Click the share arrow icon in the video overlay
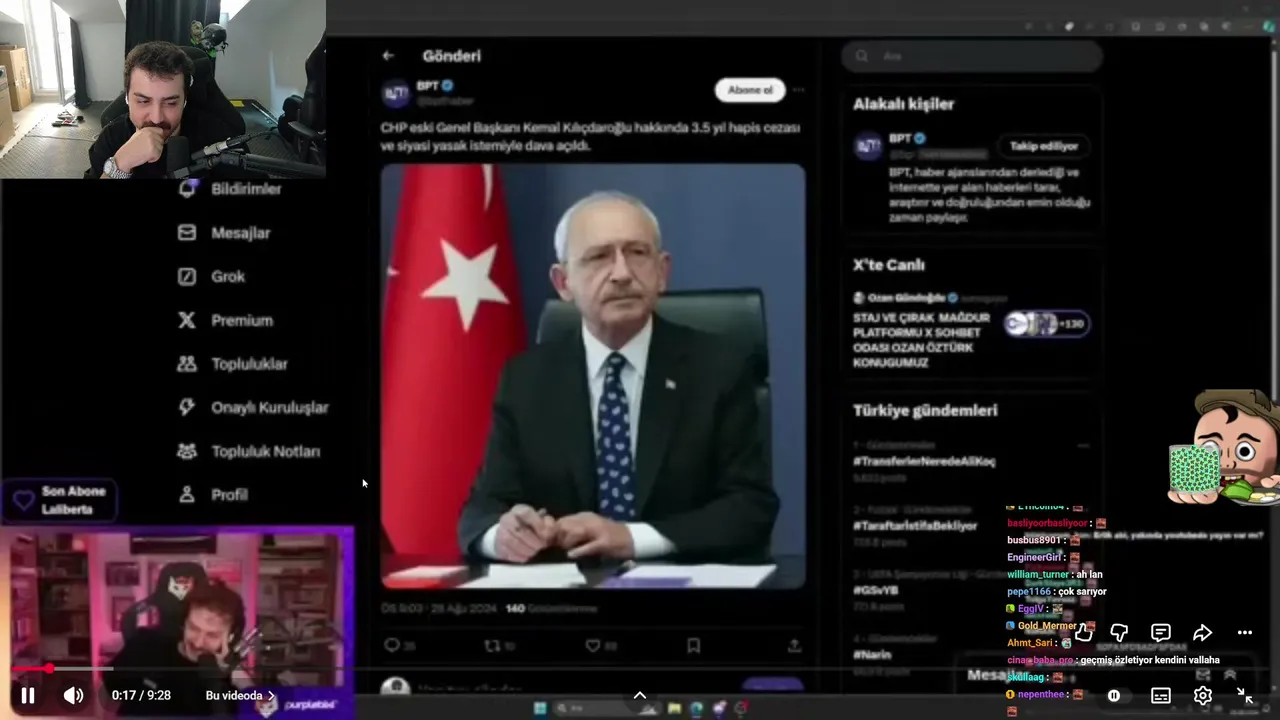 (x=1202, y=632)
